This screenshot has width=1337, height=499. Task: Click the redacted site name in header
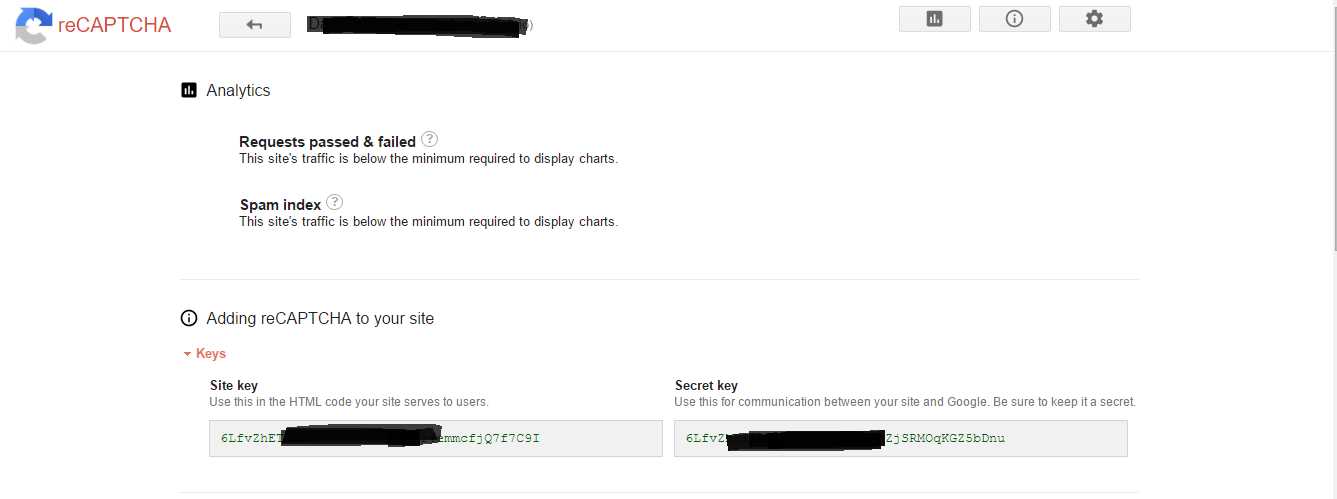(418, 25)
